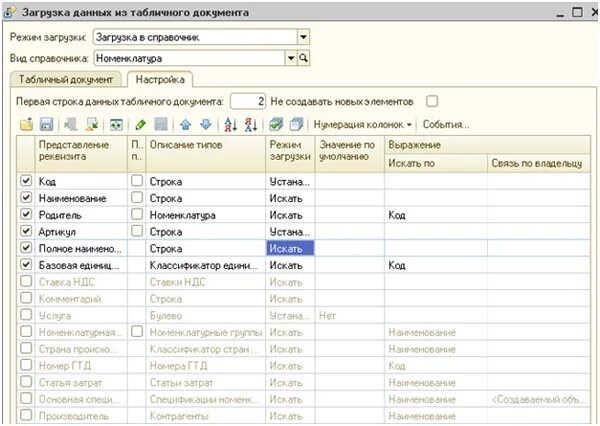
Task: Check all rows with the green checkmarks icon
Action: [x=276, y=124]
